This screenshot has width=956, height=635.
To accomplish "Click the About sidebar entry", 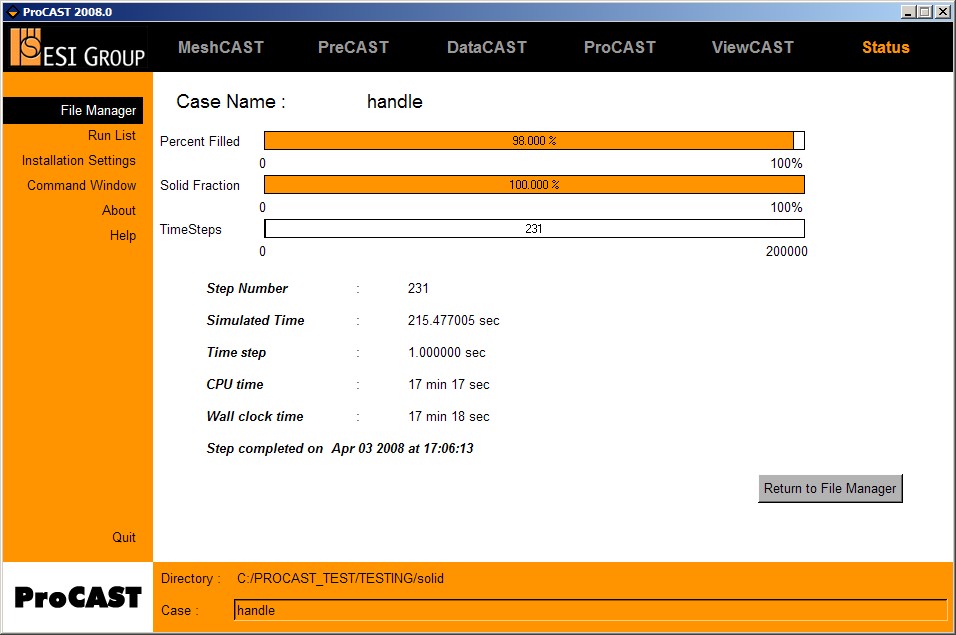I will coord(119,210).
